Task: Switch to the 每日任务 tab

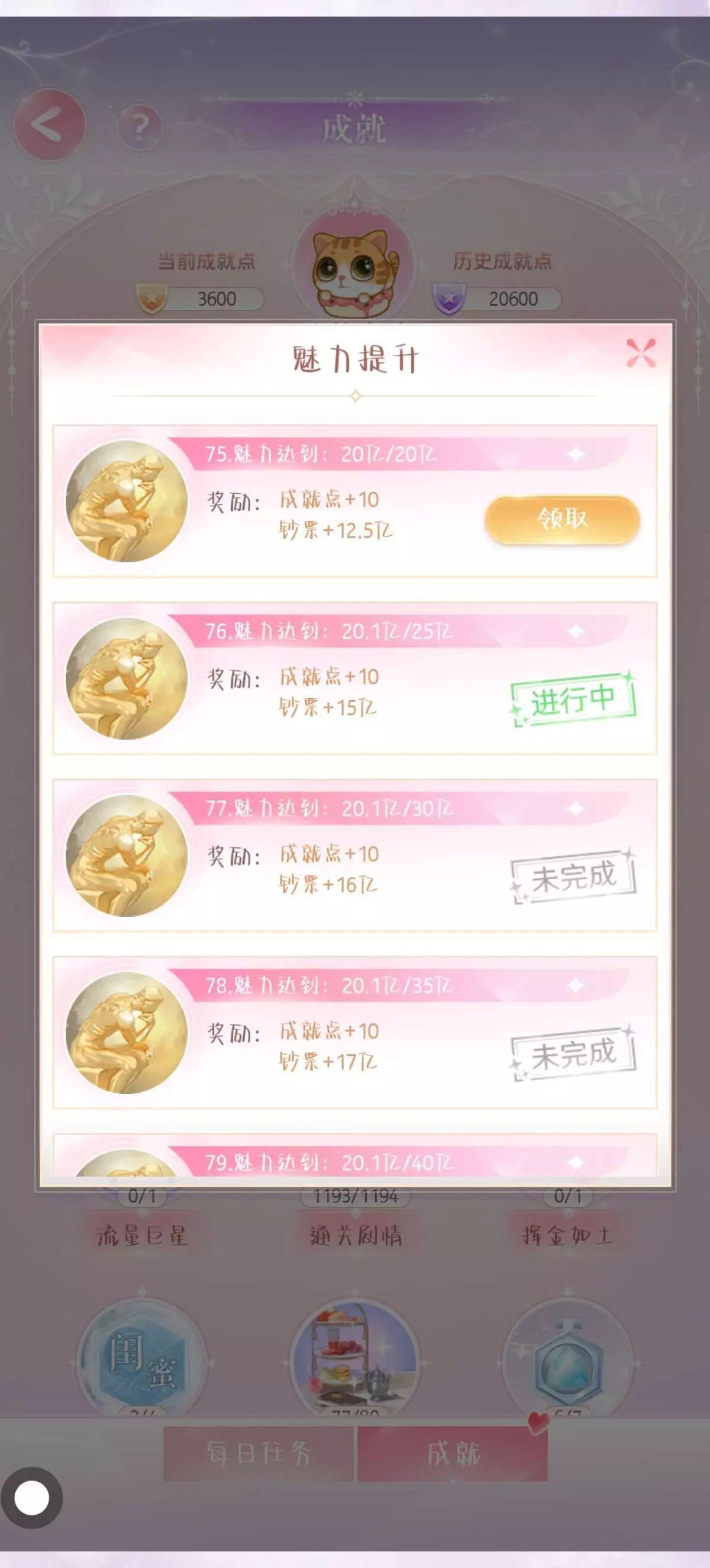Action: point(259,1453)
